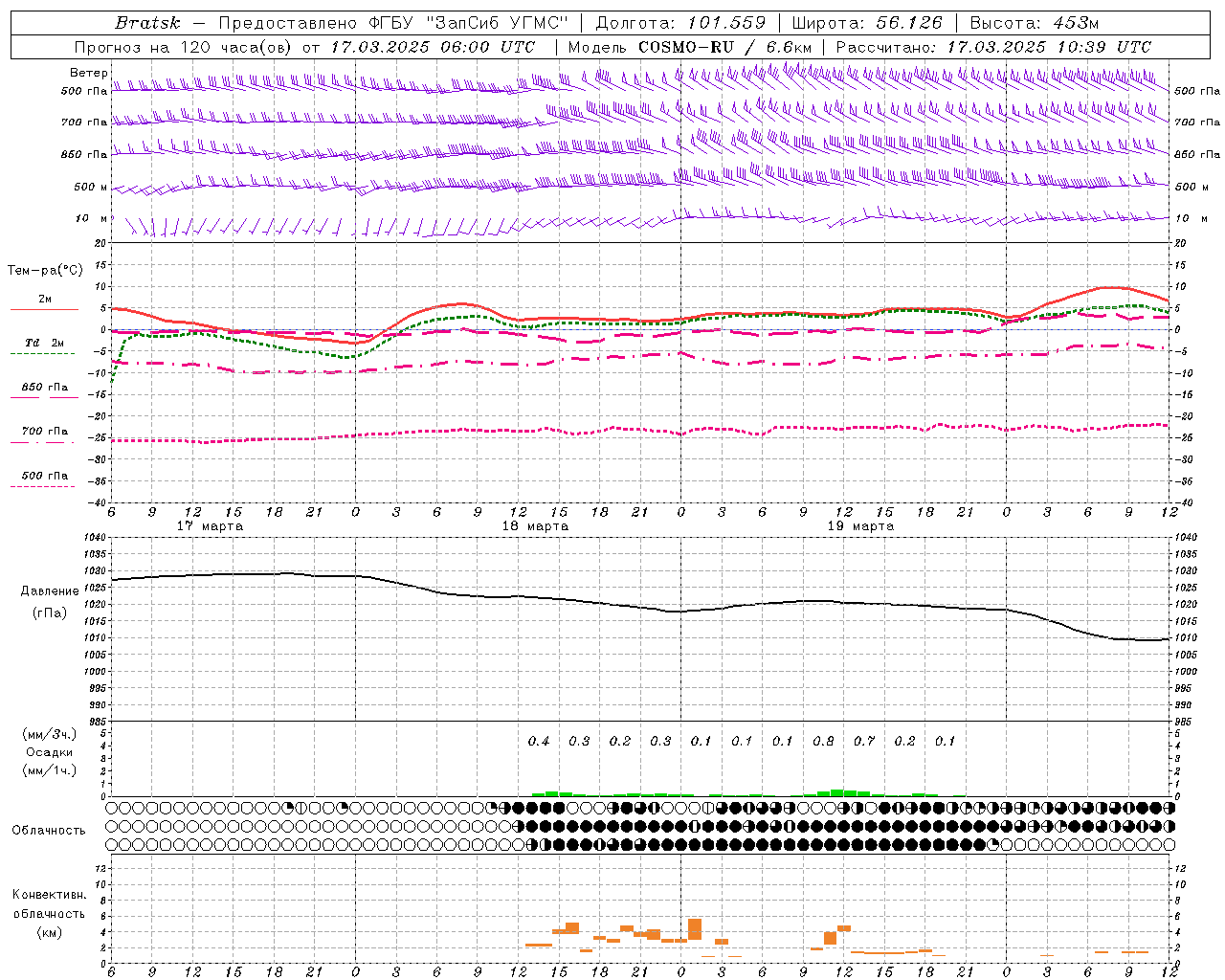This screenshot has height=980, width=1225.
Task: Click the longitude value "101.559"
Action: tap(726, 23)
